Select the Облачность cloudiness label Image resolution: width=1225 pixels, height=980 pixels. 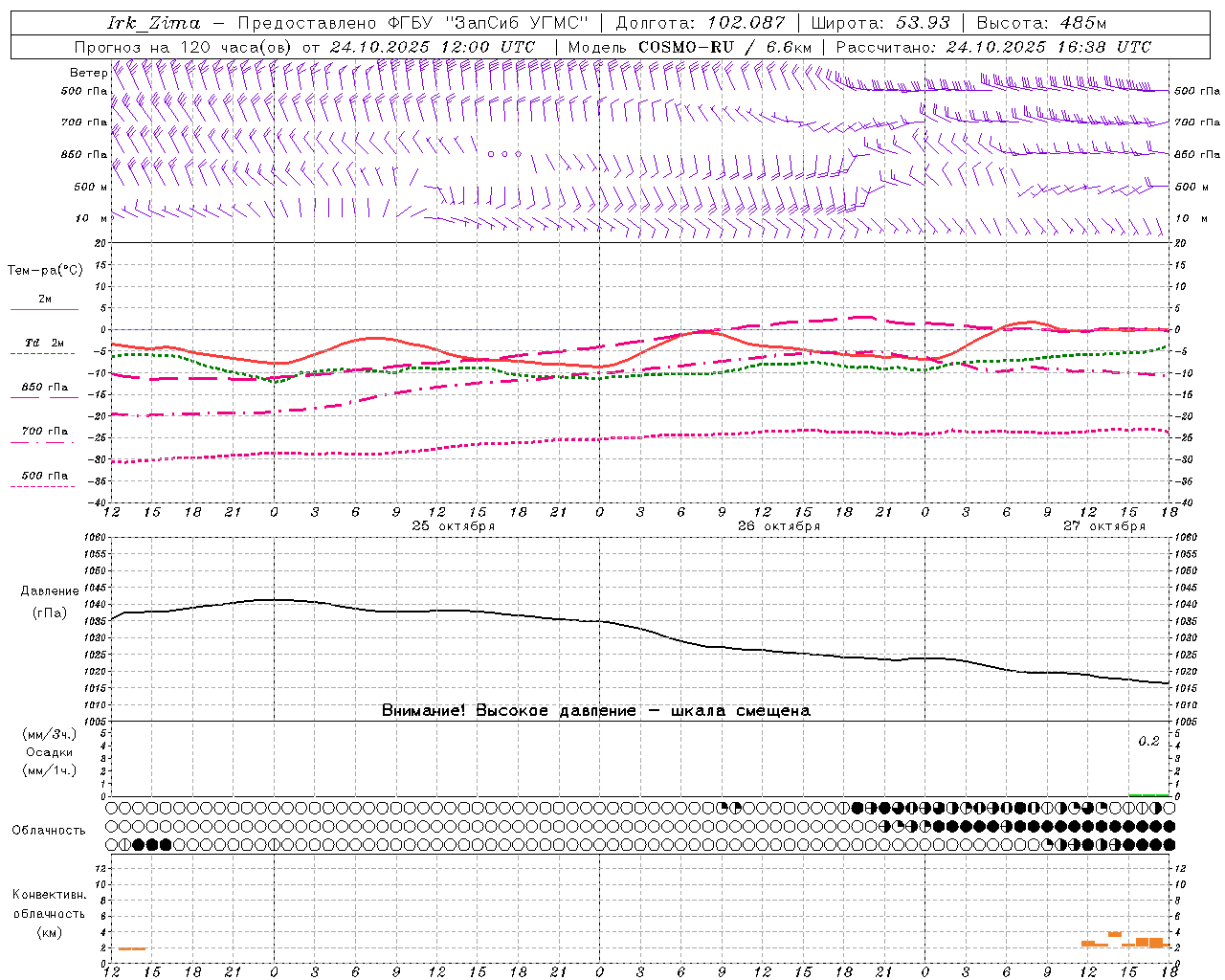pos(49,831)
